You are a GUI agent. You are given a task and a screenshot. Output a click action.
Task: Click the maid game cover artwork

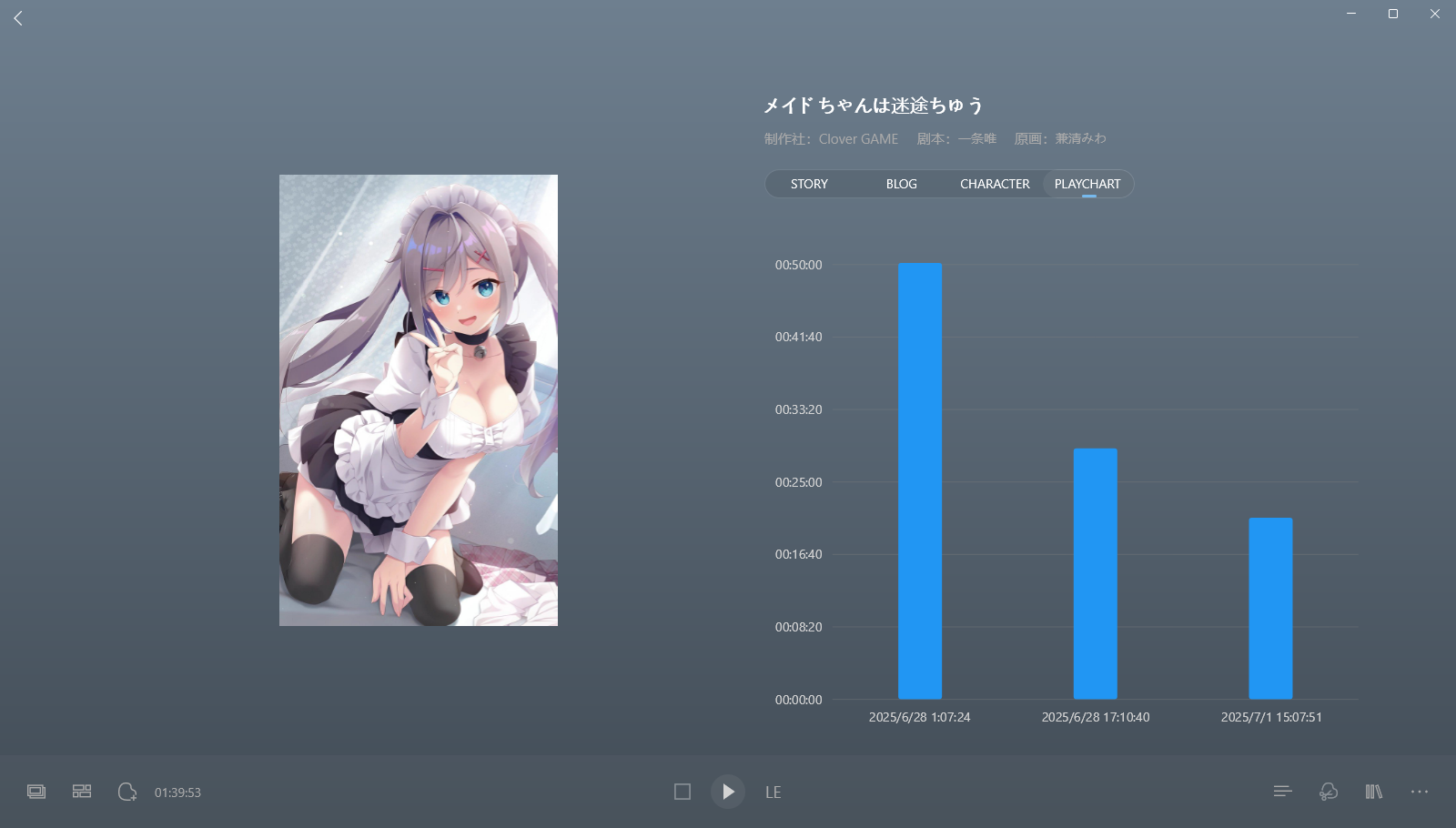click(419, 400)
